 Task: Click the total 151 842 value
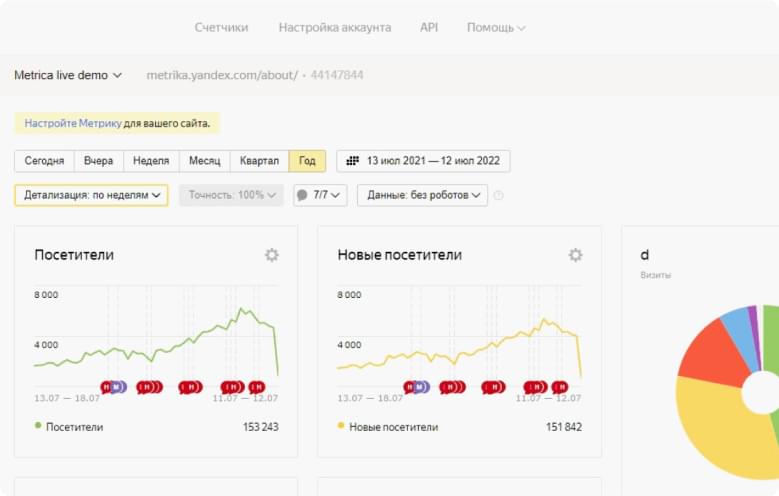click(x=564, y=427)
